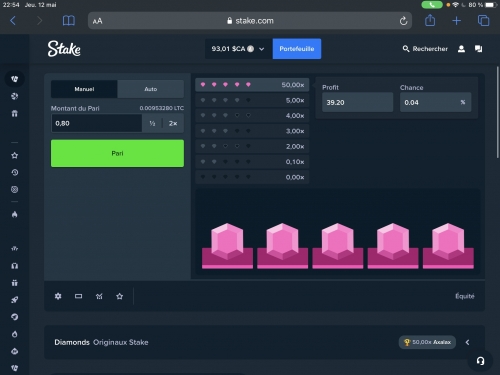Click the Originaux Stake link
The height and width of the screenshot is (375, 500).
(121, 342)
